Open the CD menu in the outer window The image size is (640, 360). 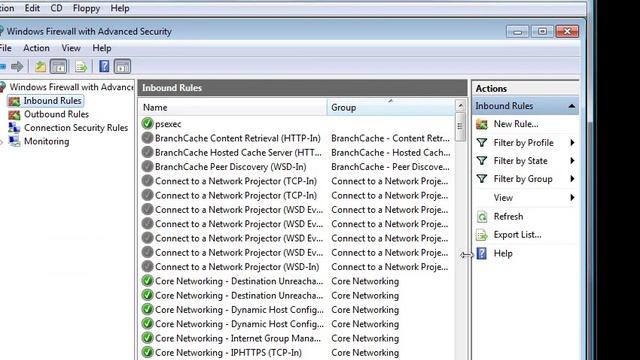[56, 8]
